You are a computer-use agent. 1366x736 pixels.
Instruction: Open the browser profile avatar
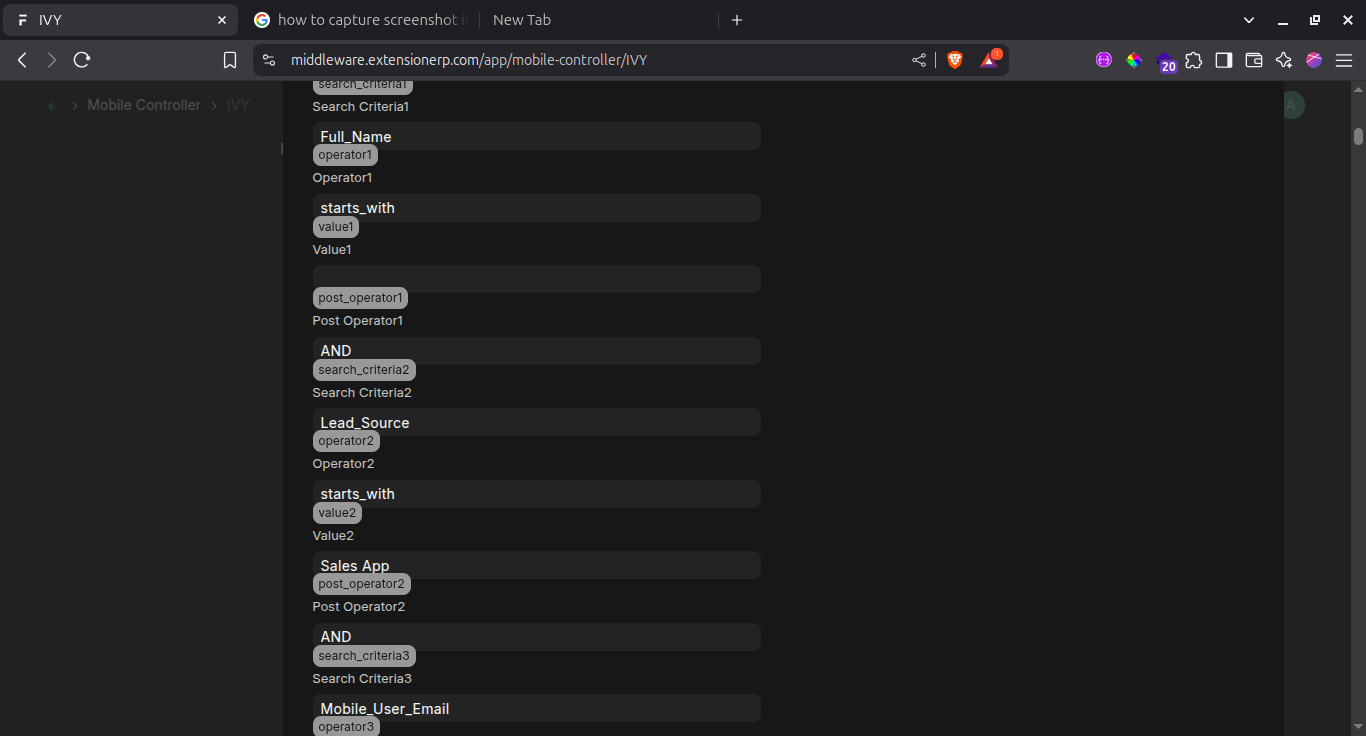point(1314,60)
